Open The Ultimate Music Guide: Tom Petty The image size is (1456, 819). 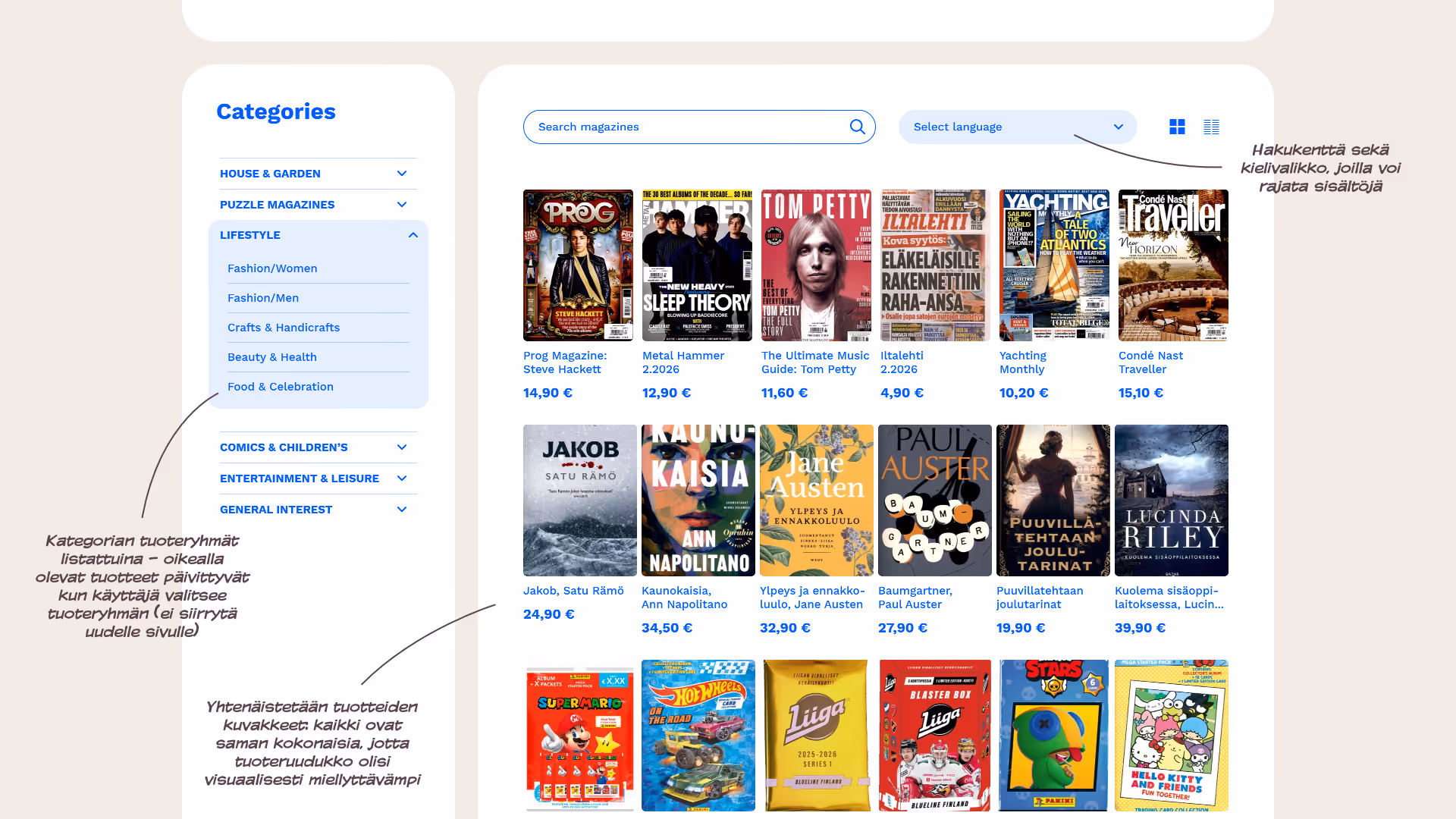815,362
